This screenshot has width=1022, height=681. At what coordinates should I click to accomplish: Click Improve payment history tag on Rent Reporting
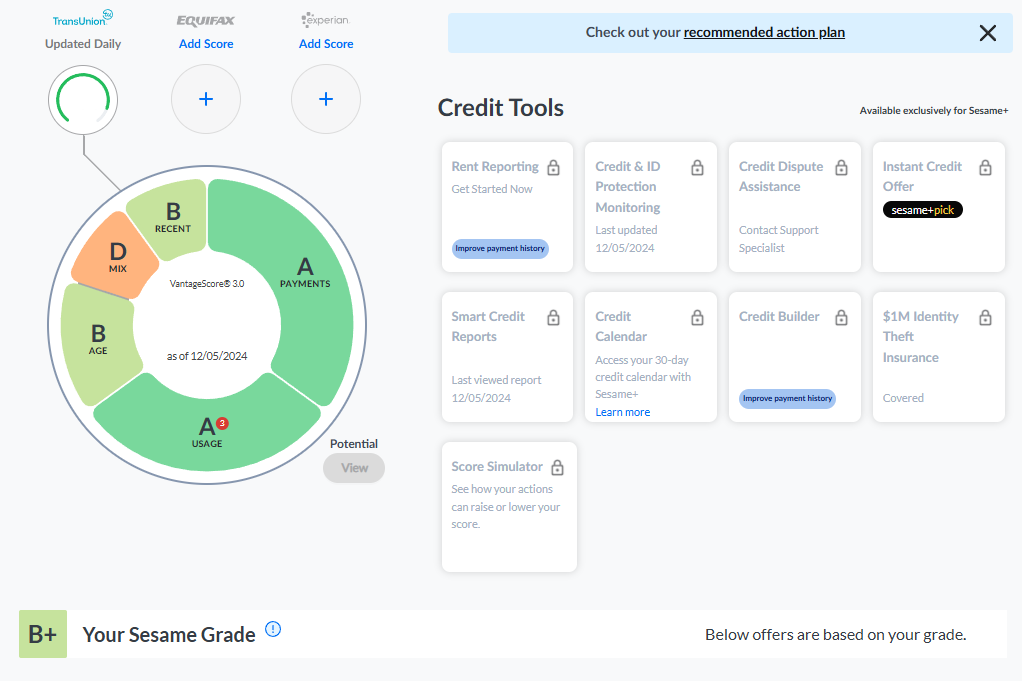(x=500, y=248)
